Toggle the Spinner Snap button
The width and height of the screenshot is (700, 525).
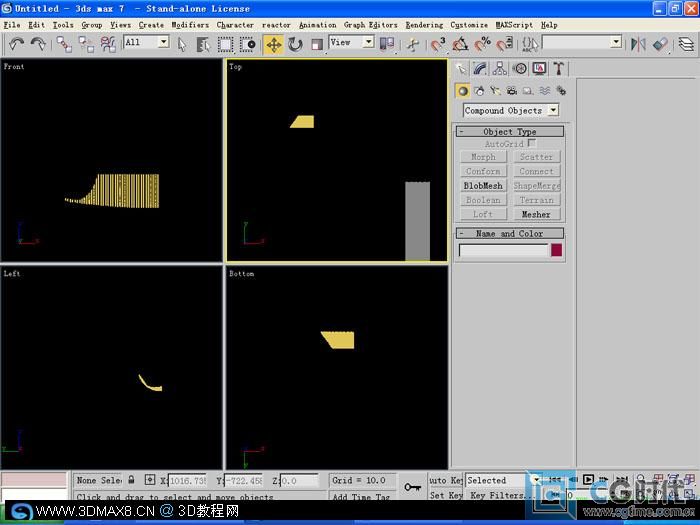click(504, 44)
